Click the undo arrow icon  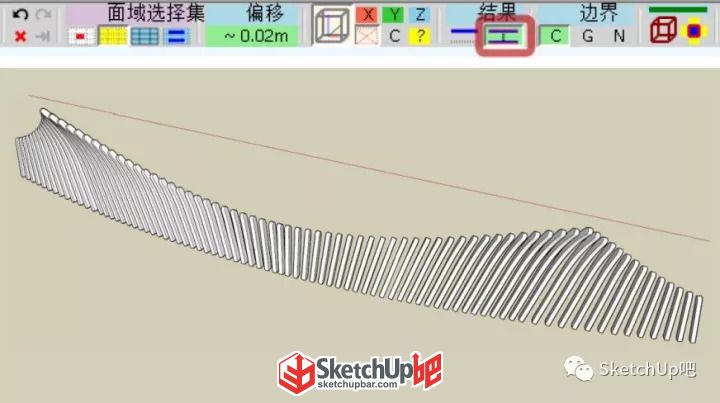point(20,14)
